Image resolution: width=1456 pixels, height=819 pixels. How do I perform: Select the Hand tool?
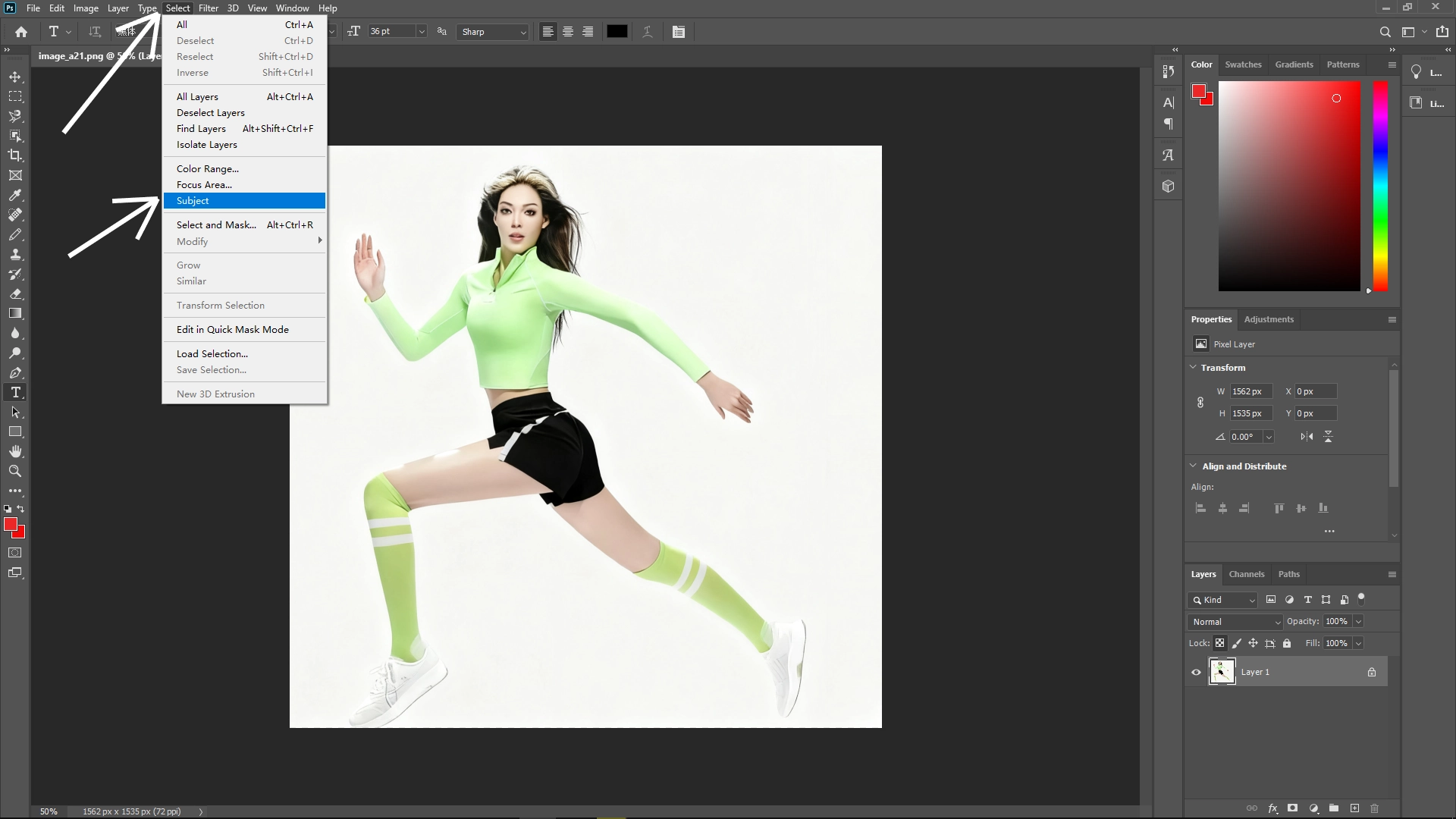pos(15,450)
